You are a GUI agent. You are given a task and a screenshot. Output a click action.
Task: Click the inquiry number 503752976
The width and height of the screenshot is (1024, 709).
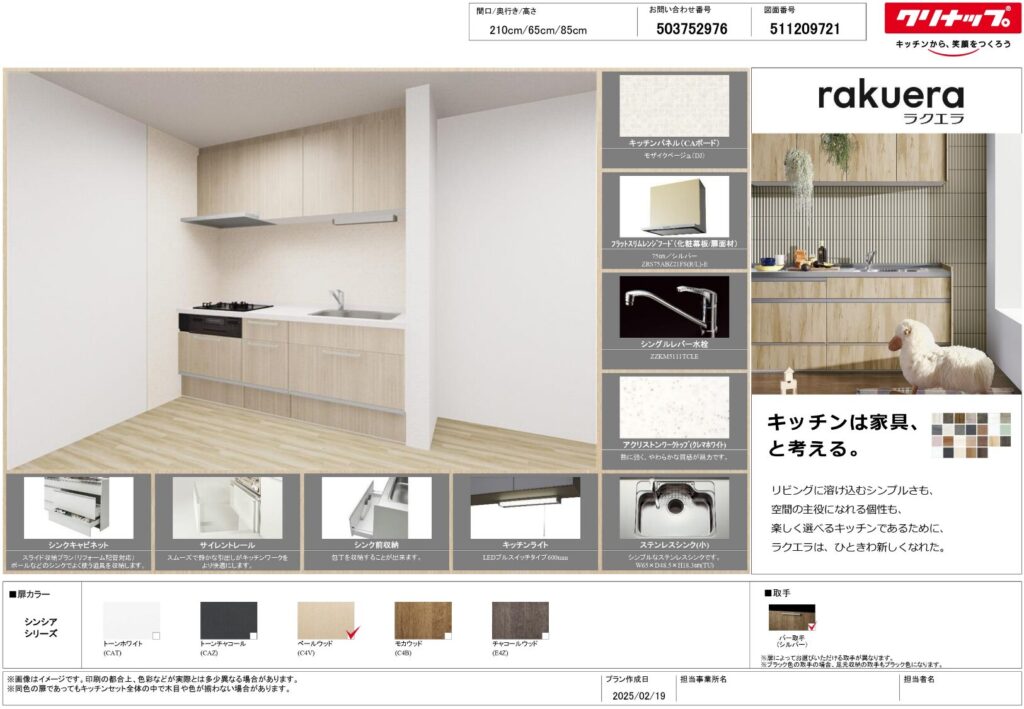tap(692, 29)
